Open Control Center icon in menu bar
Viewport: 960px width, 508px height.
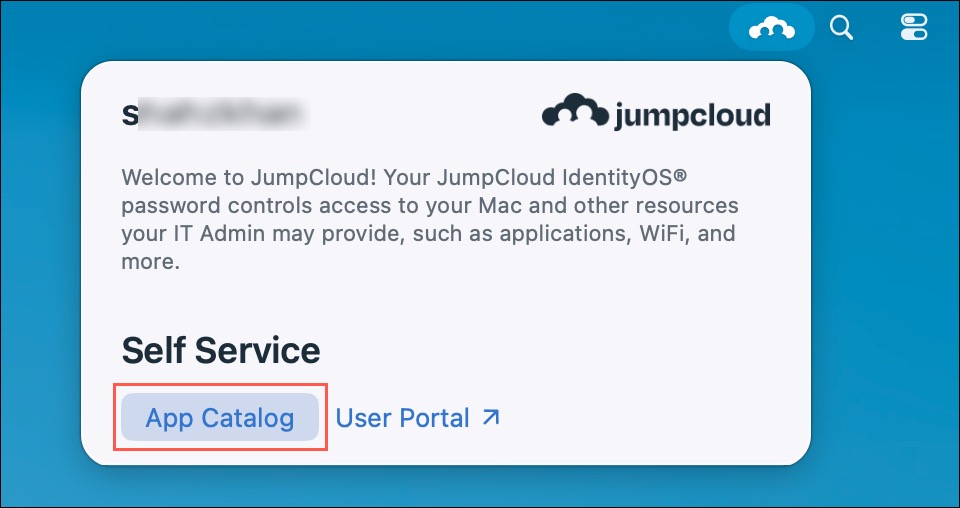point(914,28)
